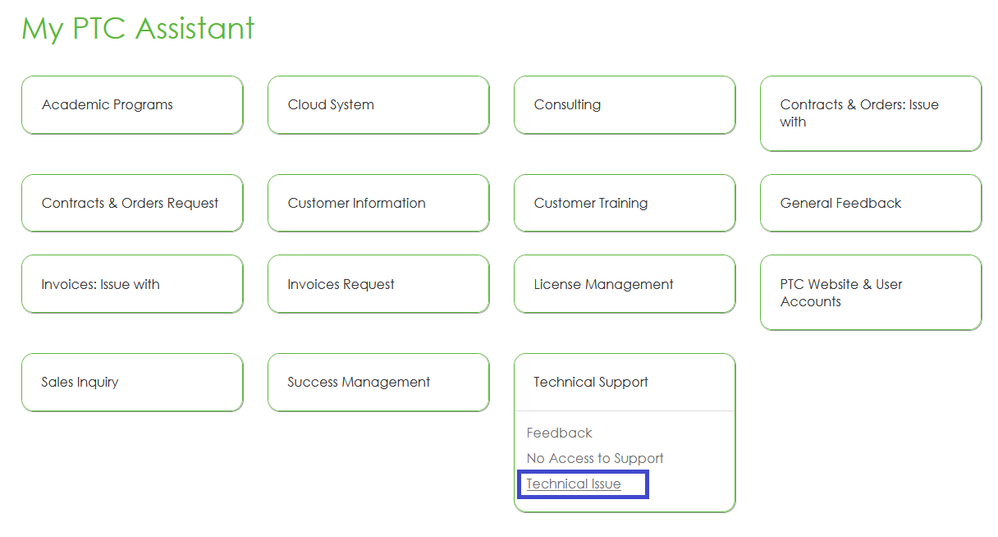Open Contracts & Orders Request
This screenshot has width=998, height=537.
(132, 203)
